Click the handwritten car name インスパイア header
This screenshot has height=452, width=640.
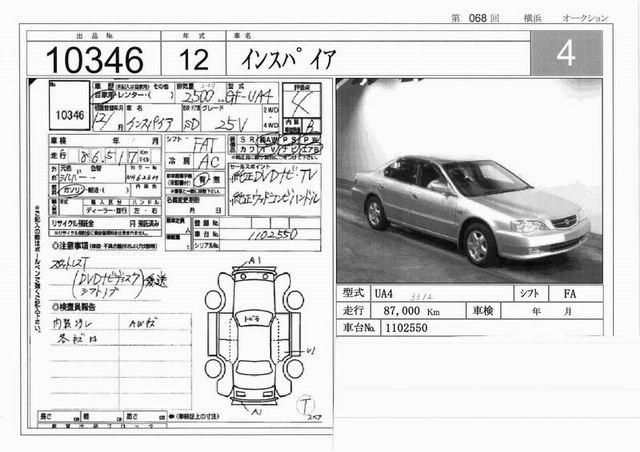pos(289,60)
